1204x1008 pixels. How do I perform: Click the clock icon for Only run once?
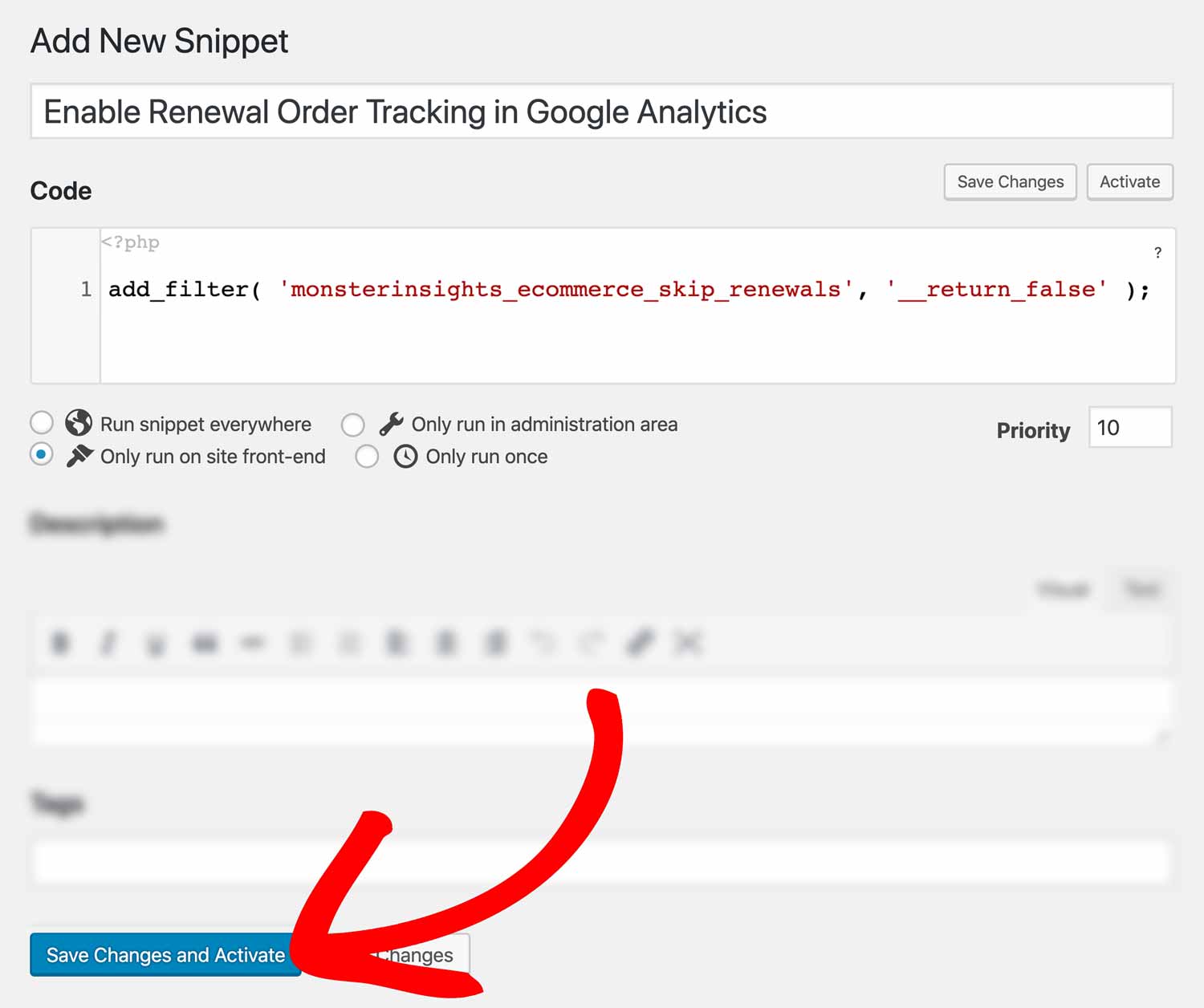[405, 457]
